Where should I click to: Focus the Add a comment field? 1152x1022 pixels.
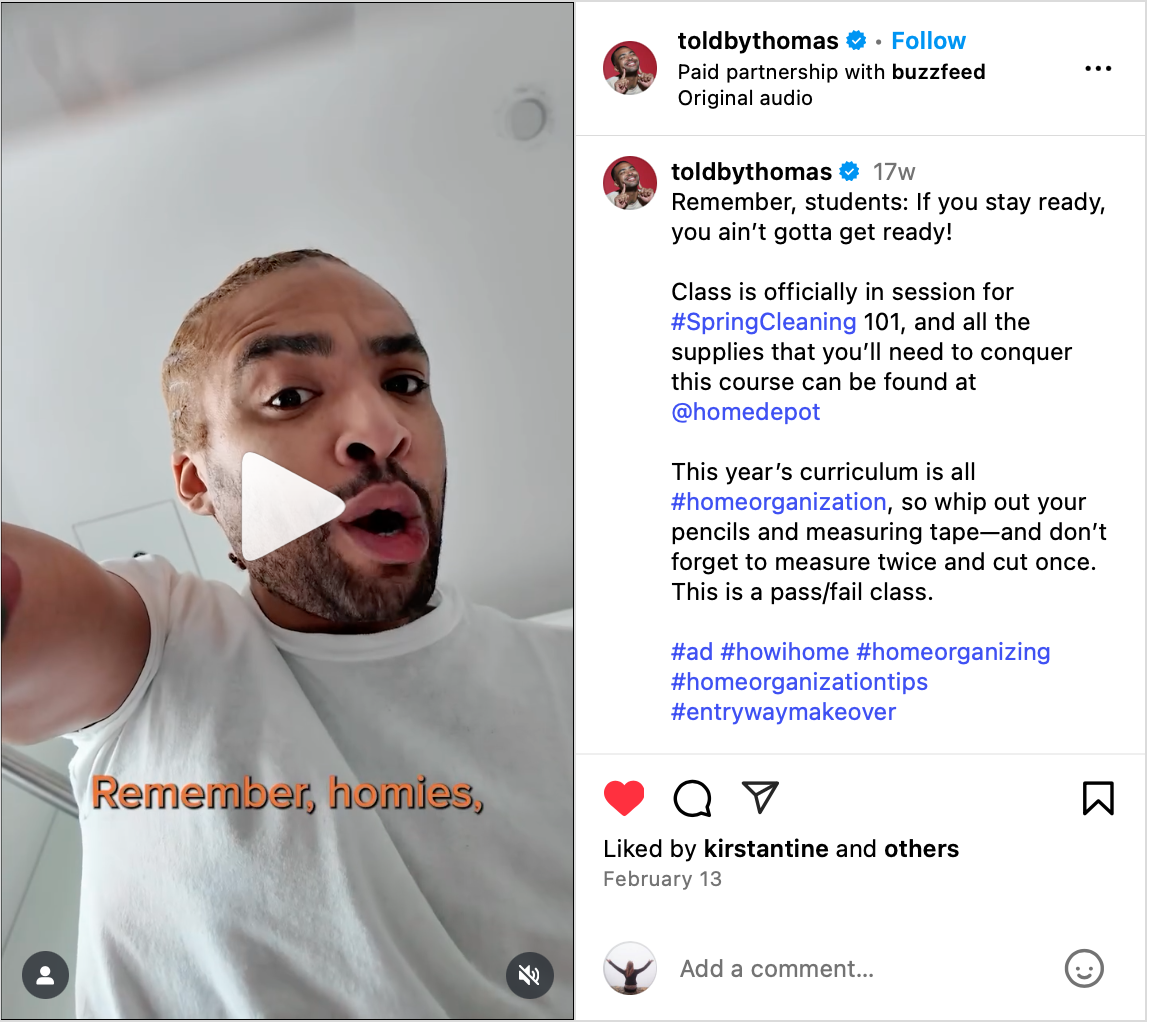(x=860, y=969)
